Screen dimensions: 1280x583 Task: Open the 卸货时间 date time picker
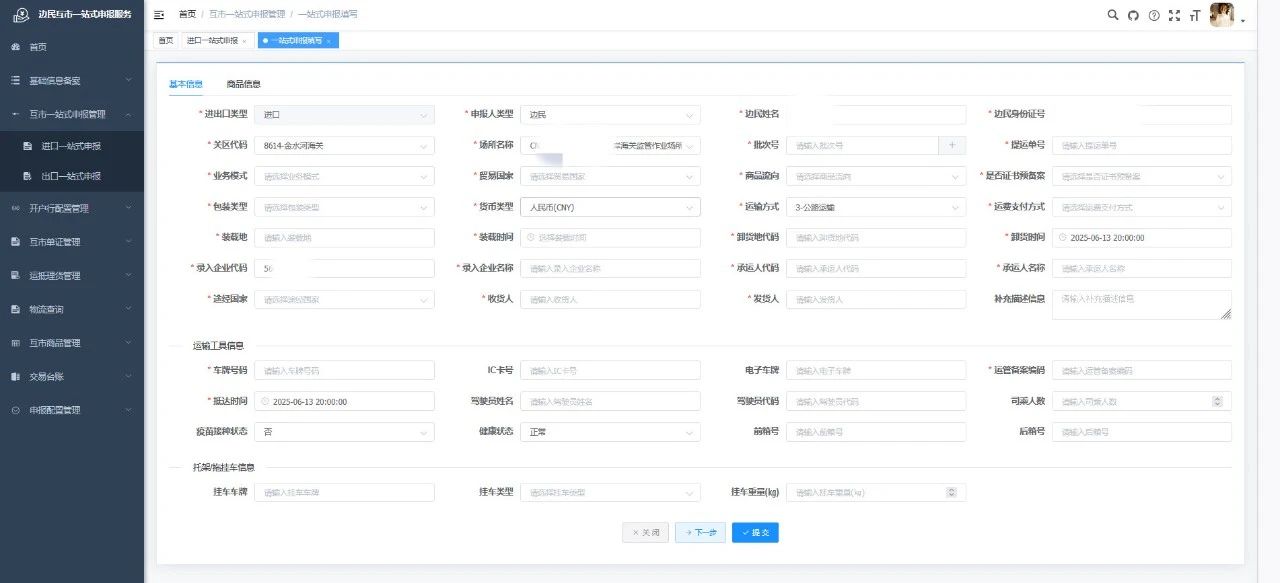pos(1141,238)
